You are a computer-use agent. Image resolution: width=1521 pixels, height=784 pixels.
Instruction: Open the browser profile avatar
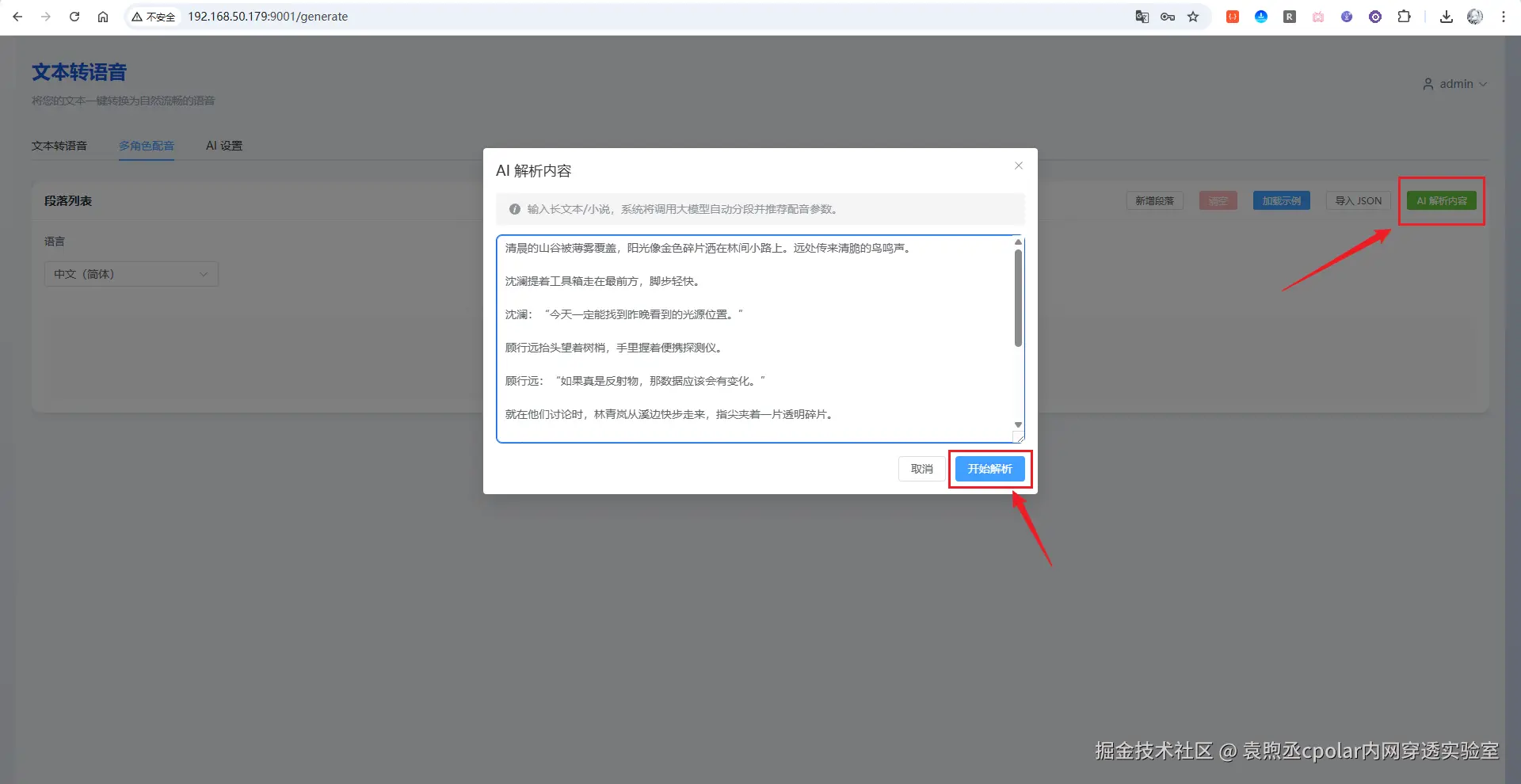pyautogui.click(x=1475, y=17)
